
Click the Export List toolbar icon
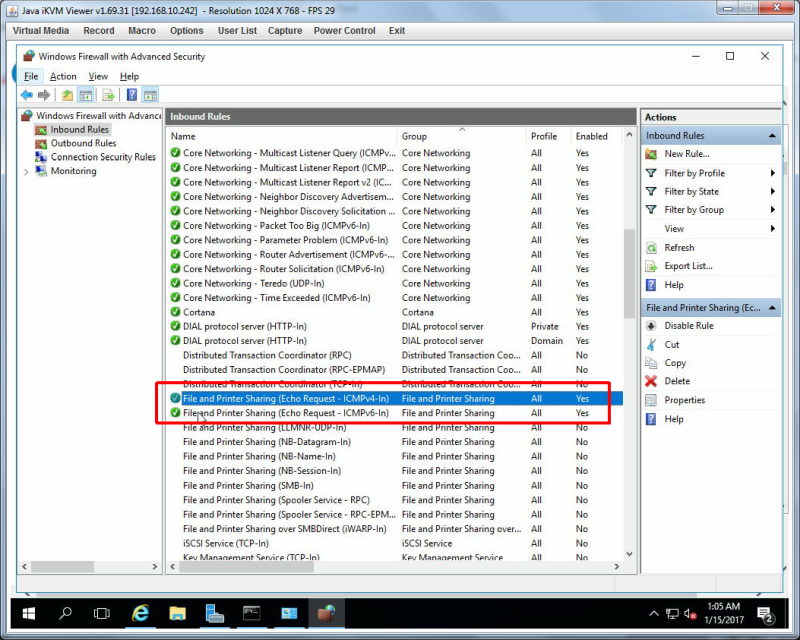click(108, 95)
